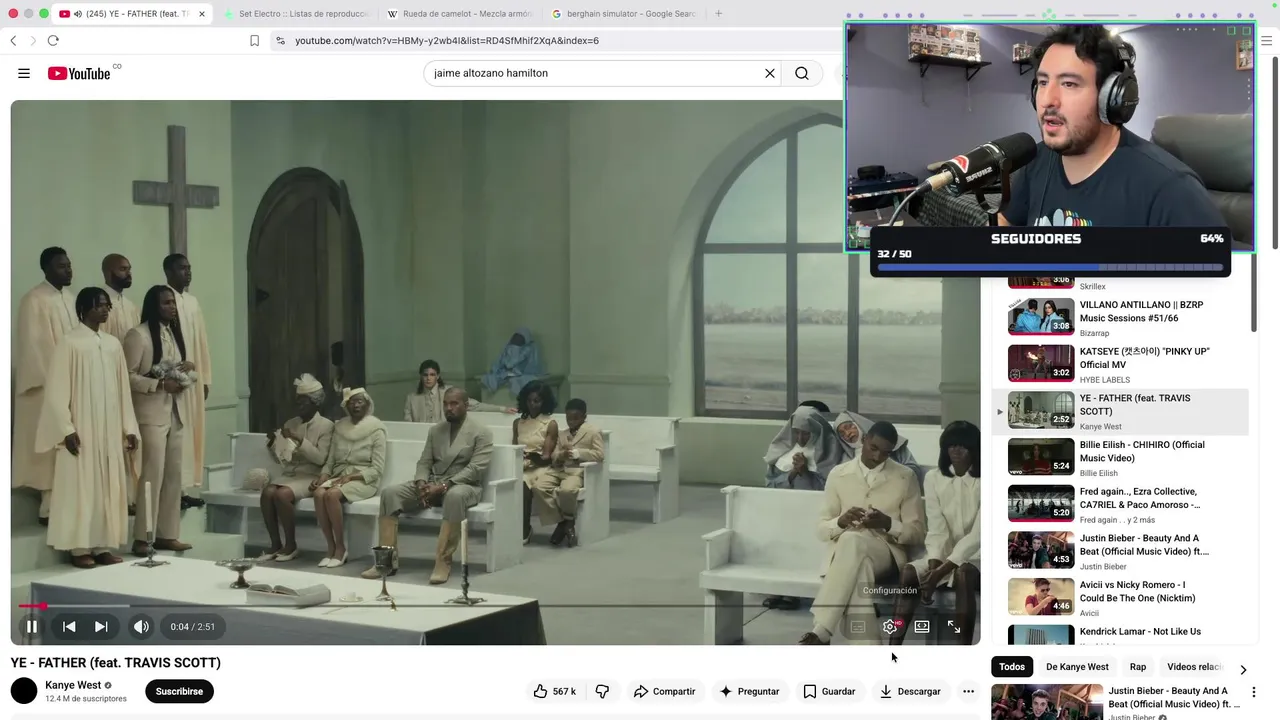Image resolution: width=1280 pixels, height=720 pixels.
Task: Open a new browser tab
Action: [718, 14]
